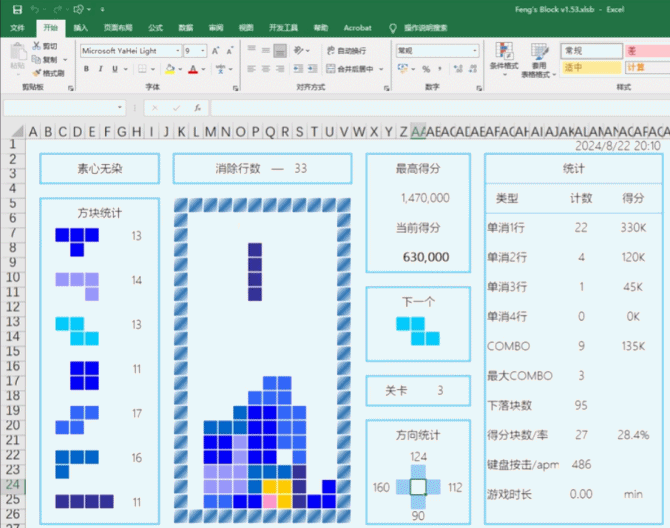Viewport: 670px width, 528px height.
Task: Select column header M
Action: point(210,132)
